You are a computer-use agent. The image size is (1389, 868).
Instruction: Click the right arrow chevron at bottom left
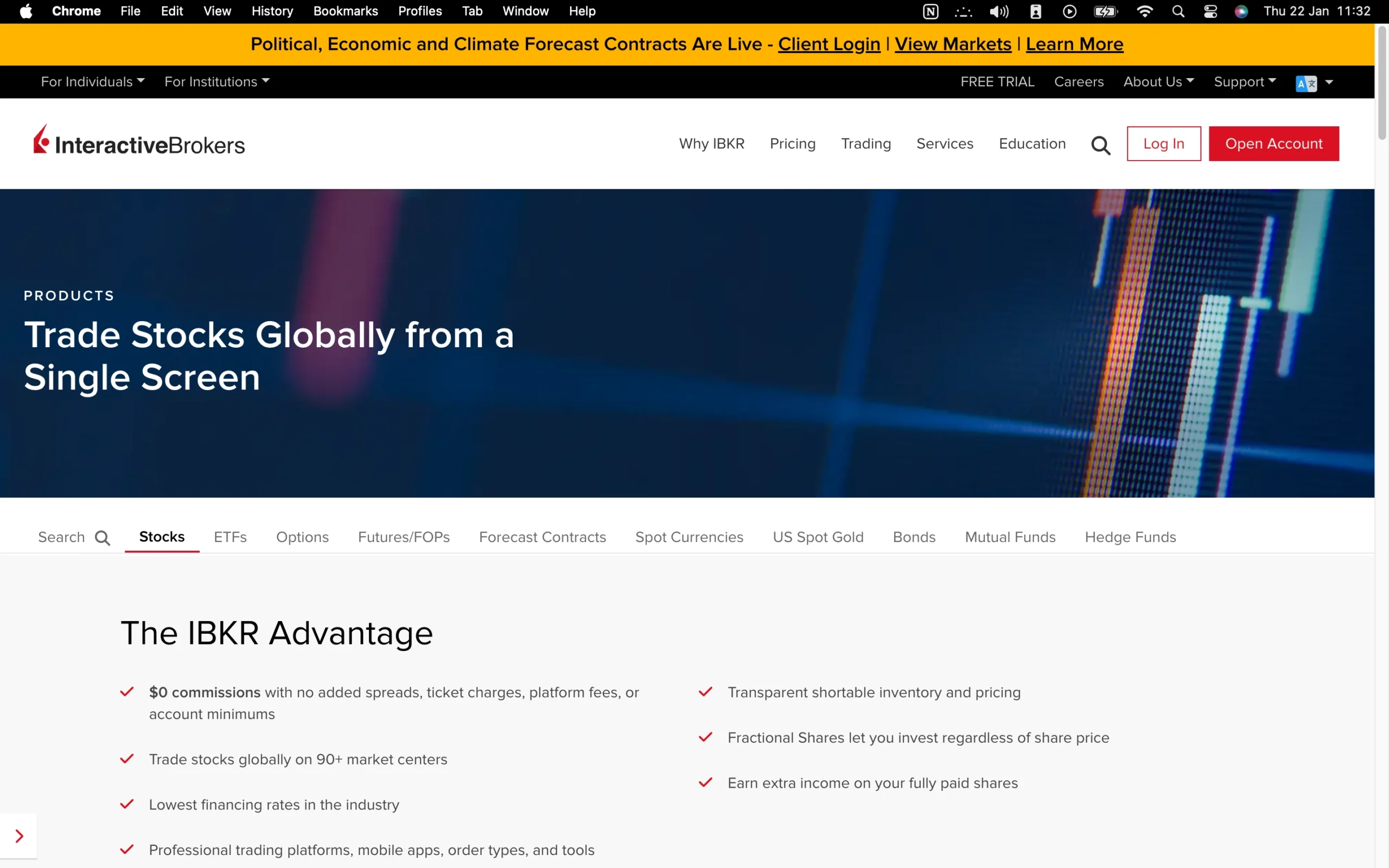point(19,836)
